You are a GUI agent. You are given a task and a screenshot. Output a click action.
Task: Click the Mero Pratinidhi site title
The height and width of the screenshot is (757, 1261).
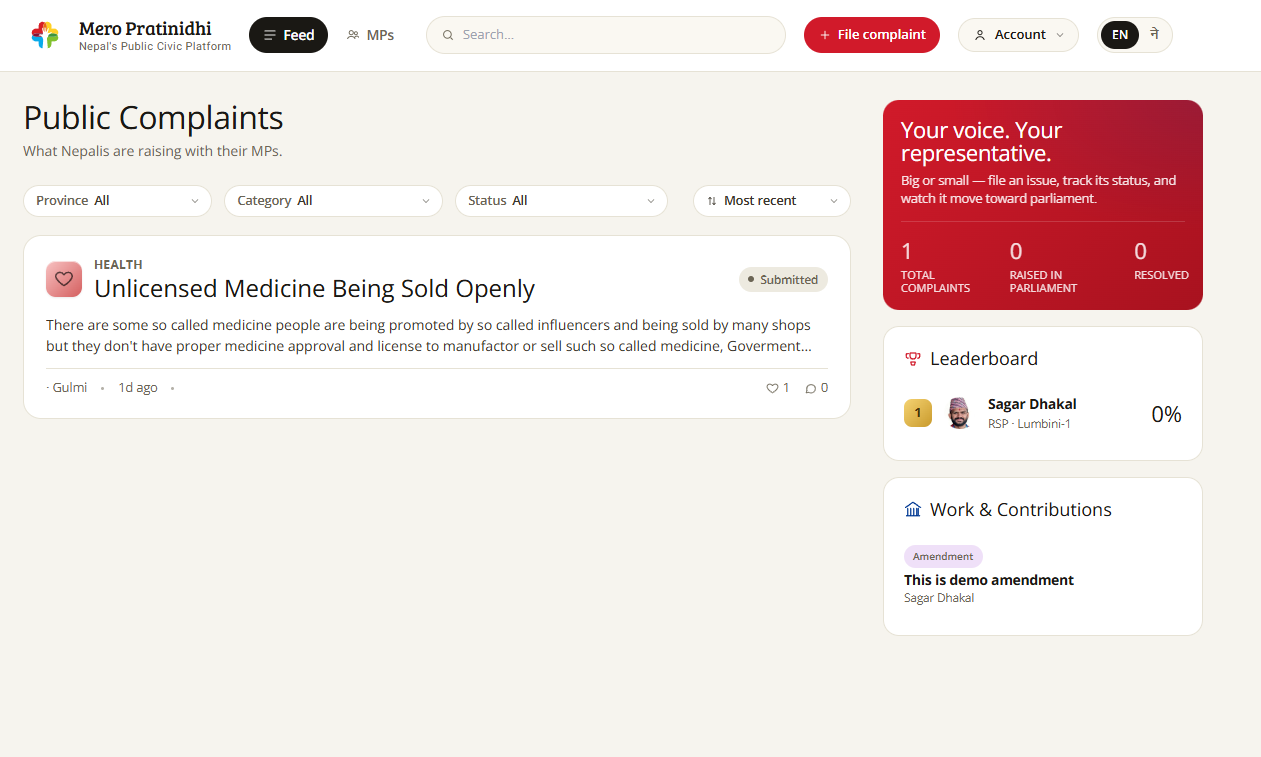pyautogui.click(x=145, y=28)
